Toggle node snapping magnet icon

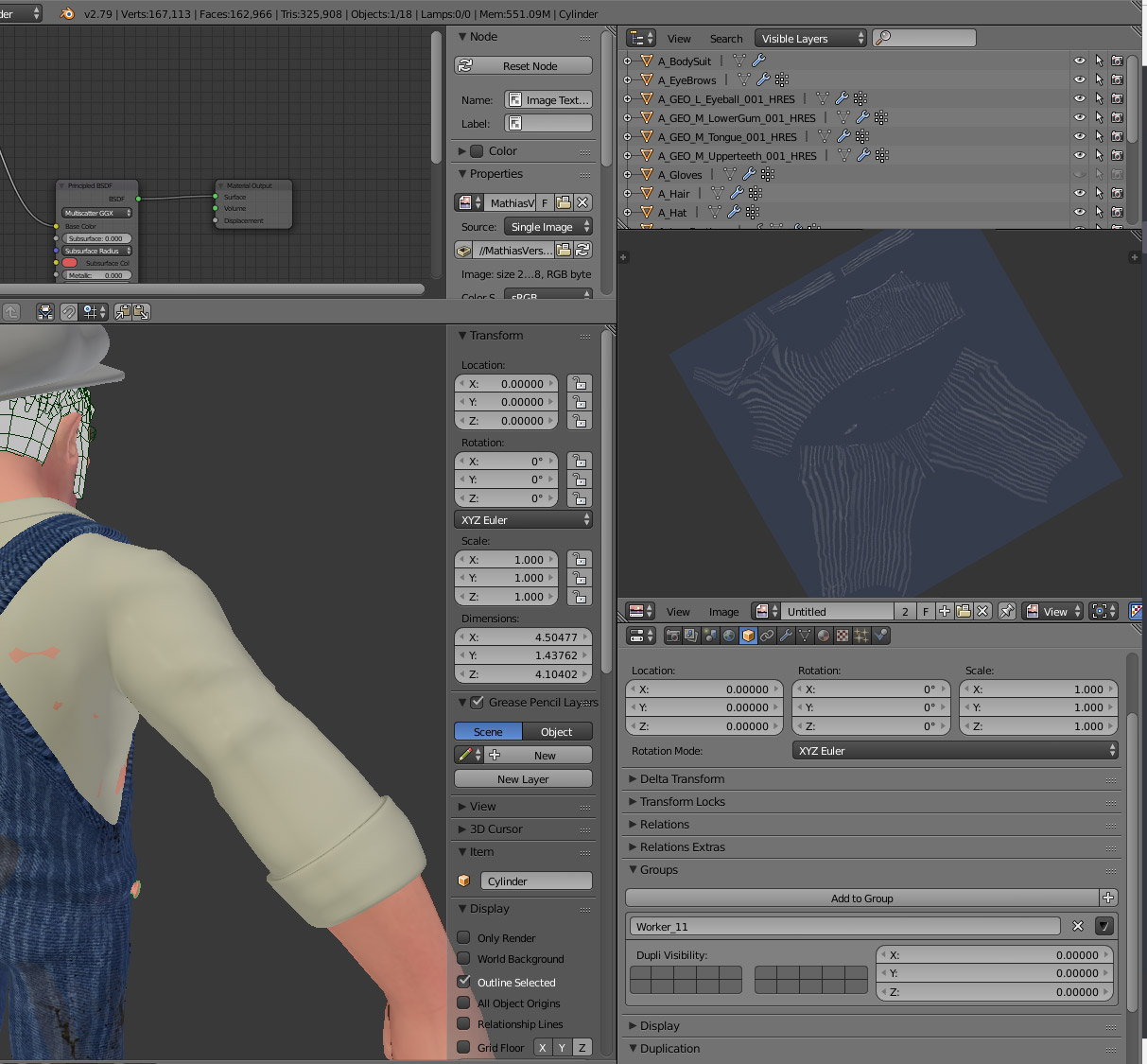pos(69,311)
